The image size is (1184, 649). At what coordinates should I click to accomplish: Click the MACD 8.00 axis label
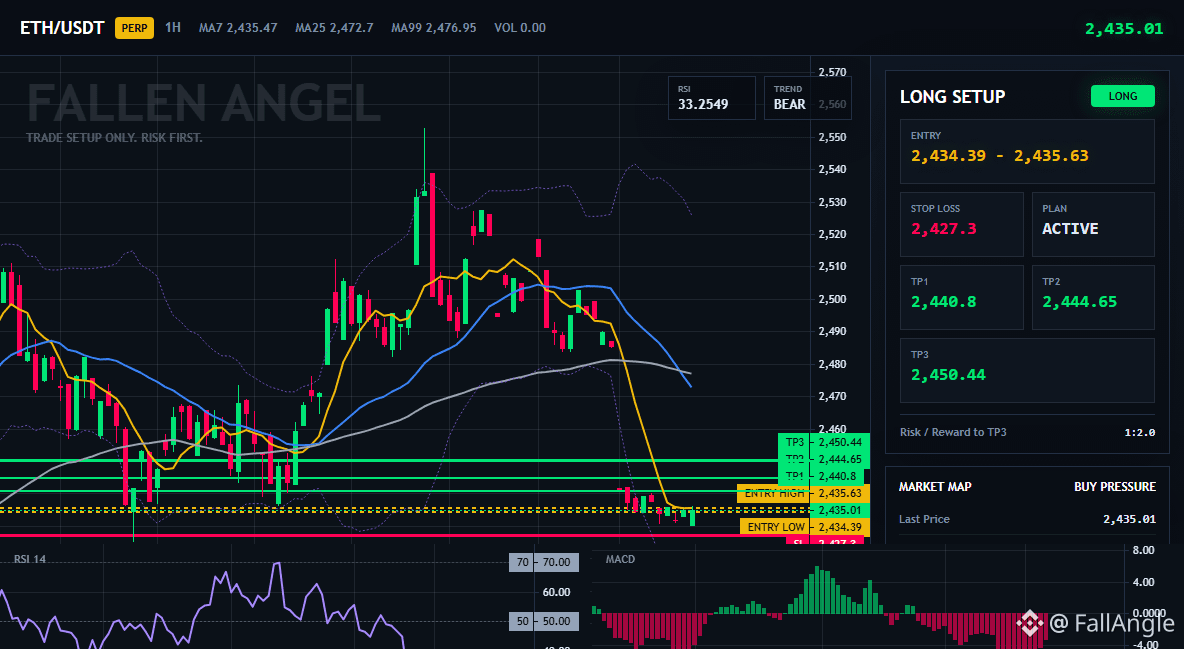(1143, 550)
